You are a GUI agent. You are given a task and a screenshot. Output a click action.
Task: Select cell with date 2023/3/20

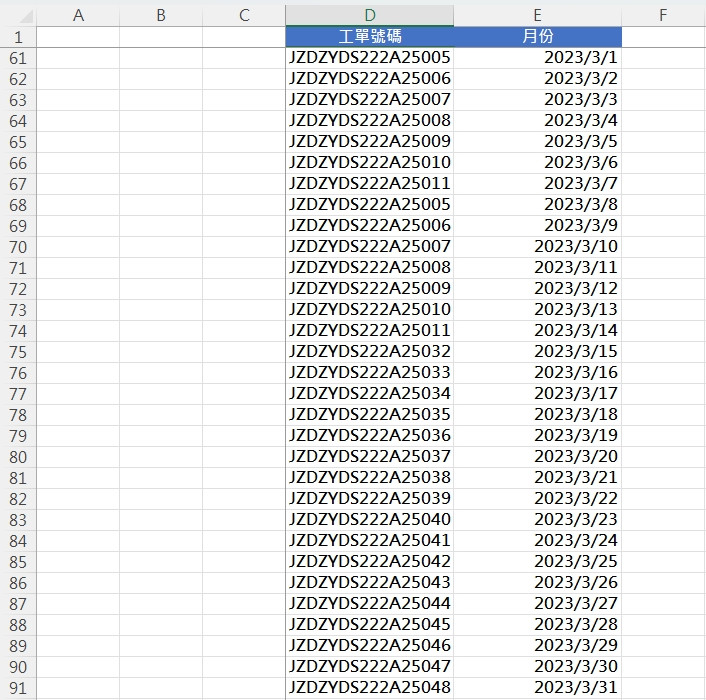pyautogui.click(x=538, y=457)
